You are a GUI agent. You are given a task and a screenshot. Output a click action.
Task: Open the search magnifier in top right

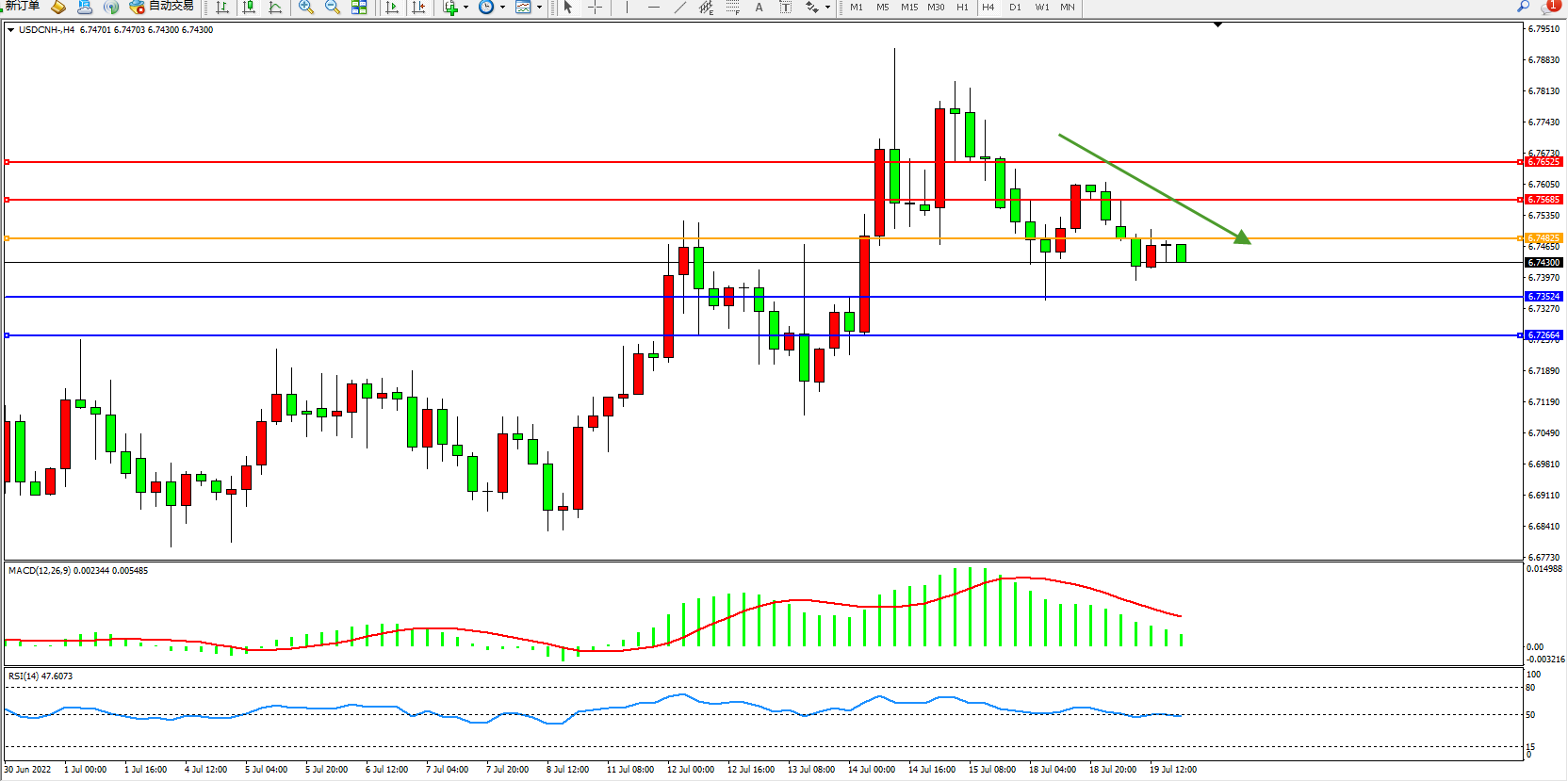(x=1523, y=7)
